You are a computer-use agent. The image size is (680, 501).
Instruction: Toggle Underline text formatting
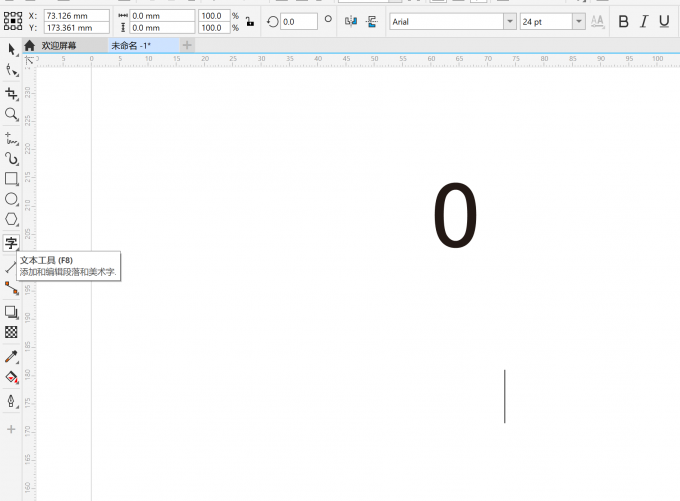tap(664, 21)
